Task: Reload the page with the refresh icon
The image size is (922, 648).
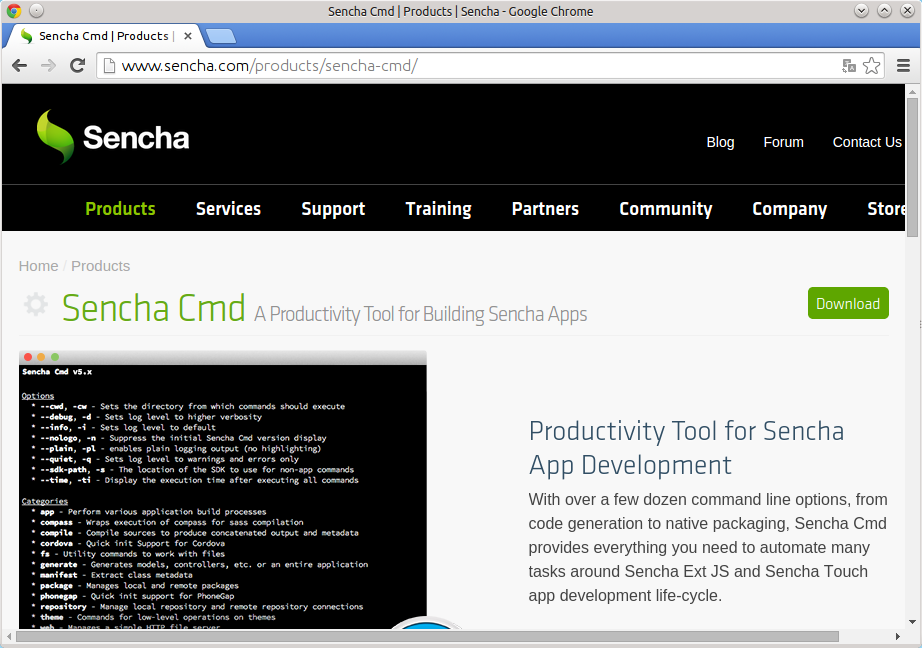Action: tap(77, 65)
